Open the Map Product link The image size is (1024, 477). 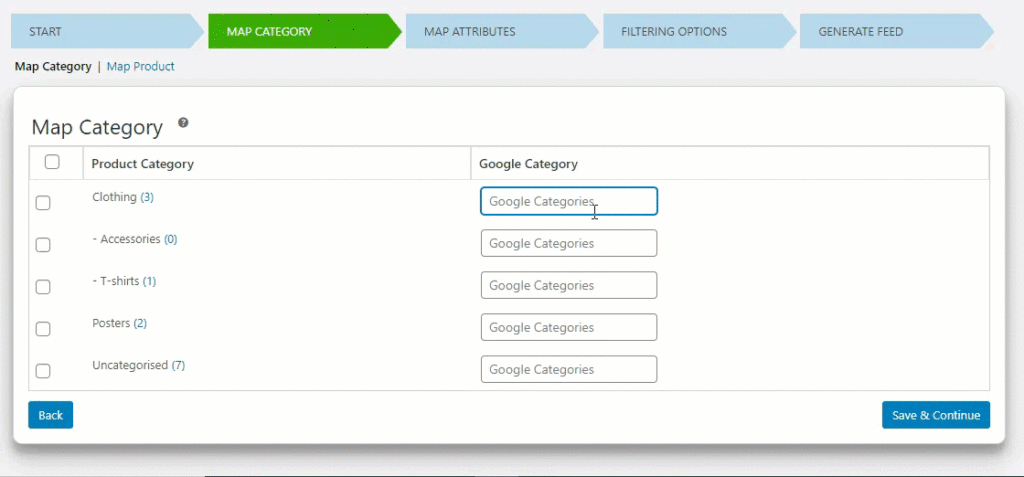coord(140,66)
